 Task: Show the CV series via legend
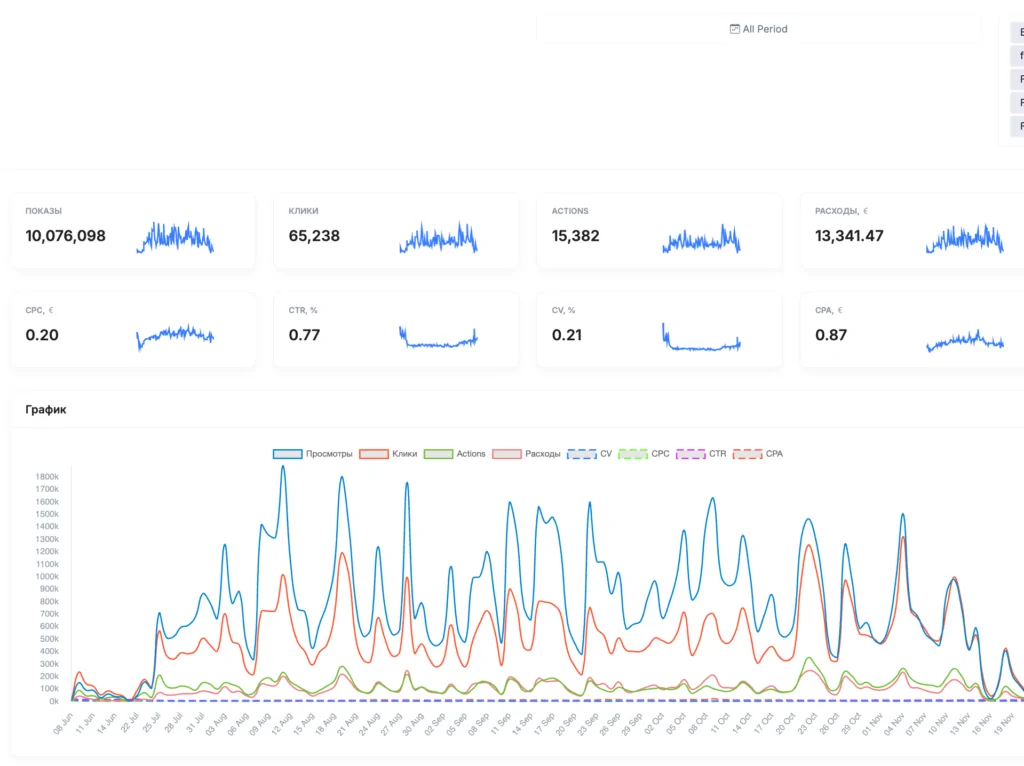coord(590,454)
